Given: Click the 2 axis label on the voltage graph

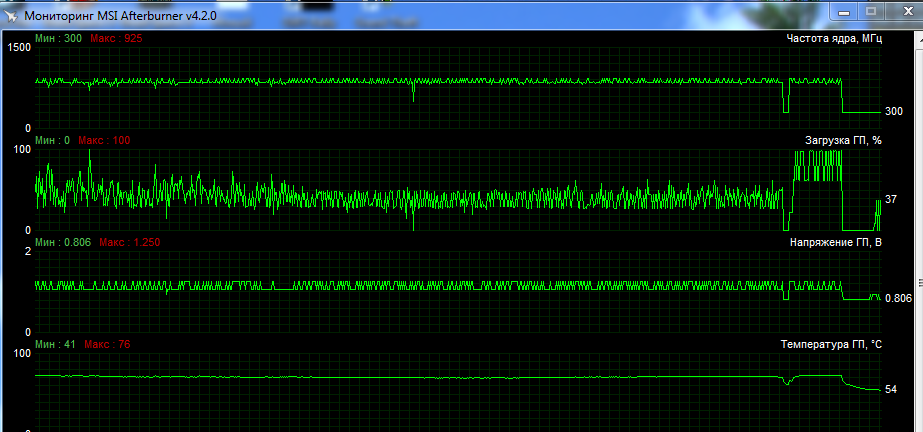Looking at the screenshot, I should 27,251.
